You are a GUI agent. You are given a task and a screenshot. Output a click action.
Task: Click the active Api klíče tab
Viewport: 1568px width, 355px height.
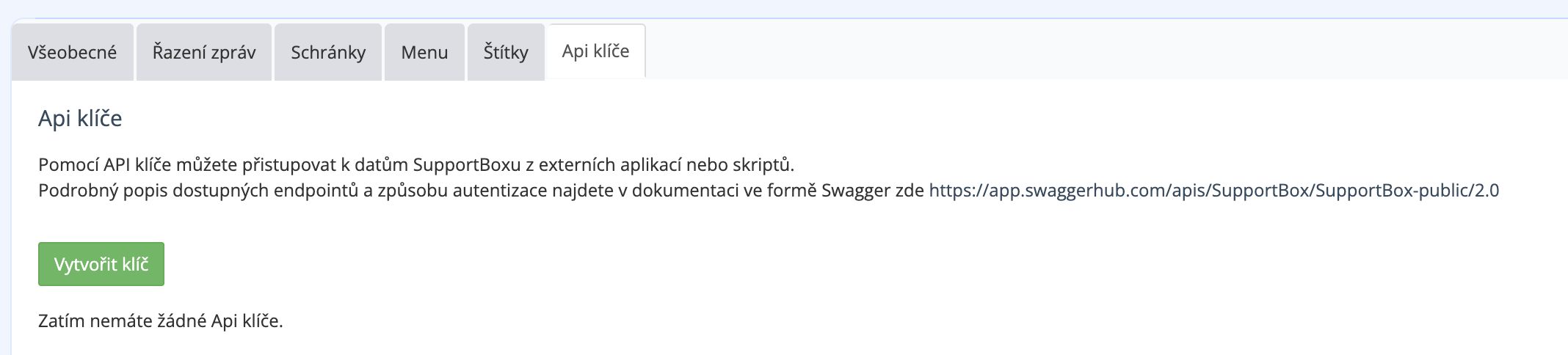coord(595,51)
